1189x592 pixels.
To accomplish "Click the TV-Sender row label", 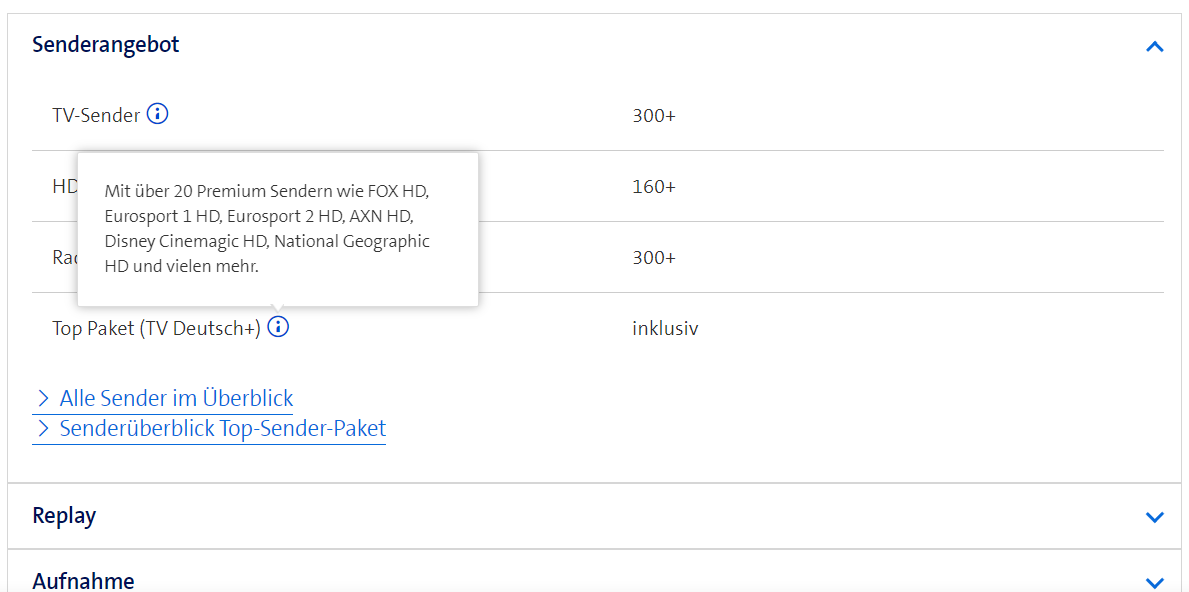I will pos(96,115).
